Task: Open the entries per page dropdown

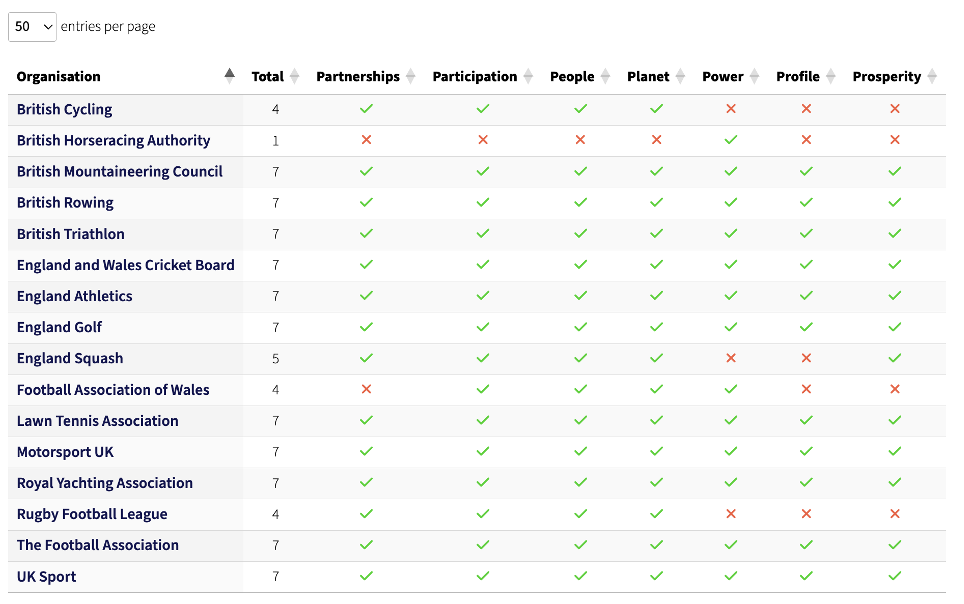Action: click(33, 27)
